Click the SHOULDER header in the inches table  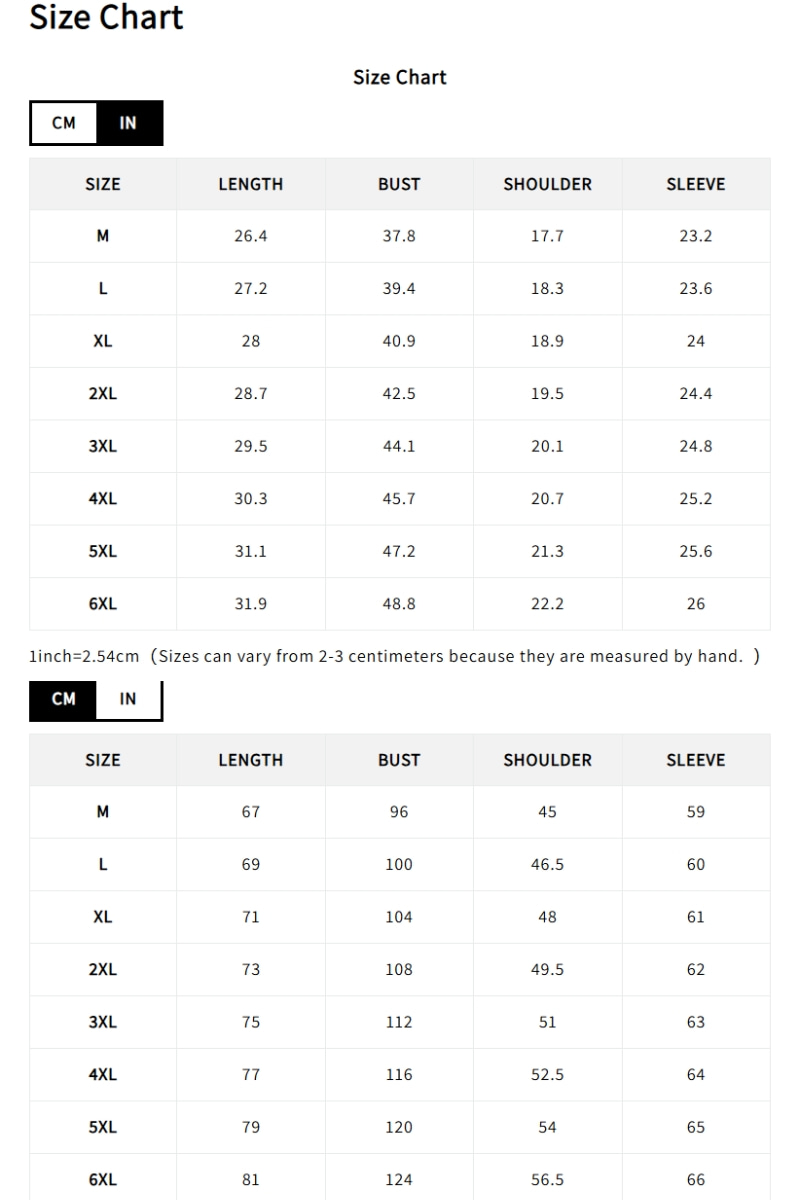pos(547,184)
